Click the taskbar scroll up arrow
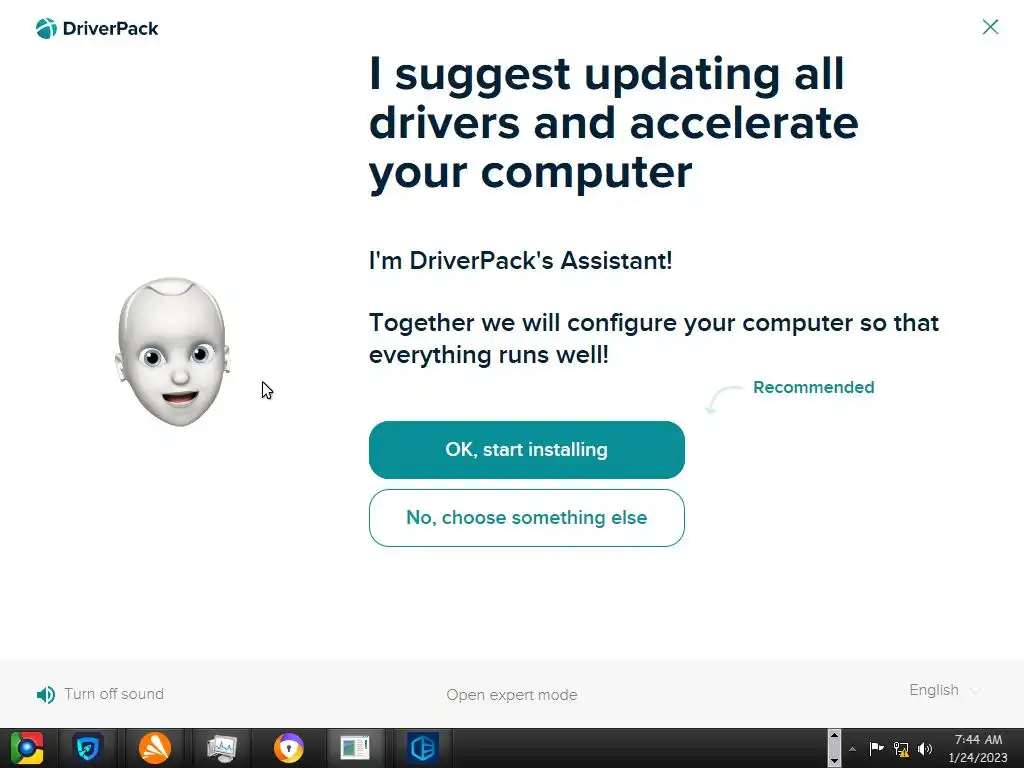 coord(834,735)
